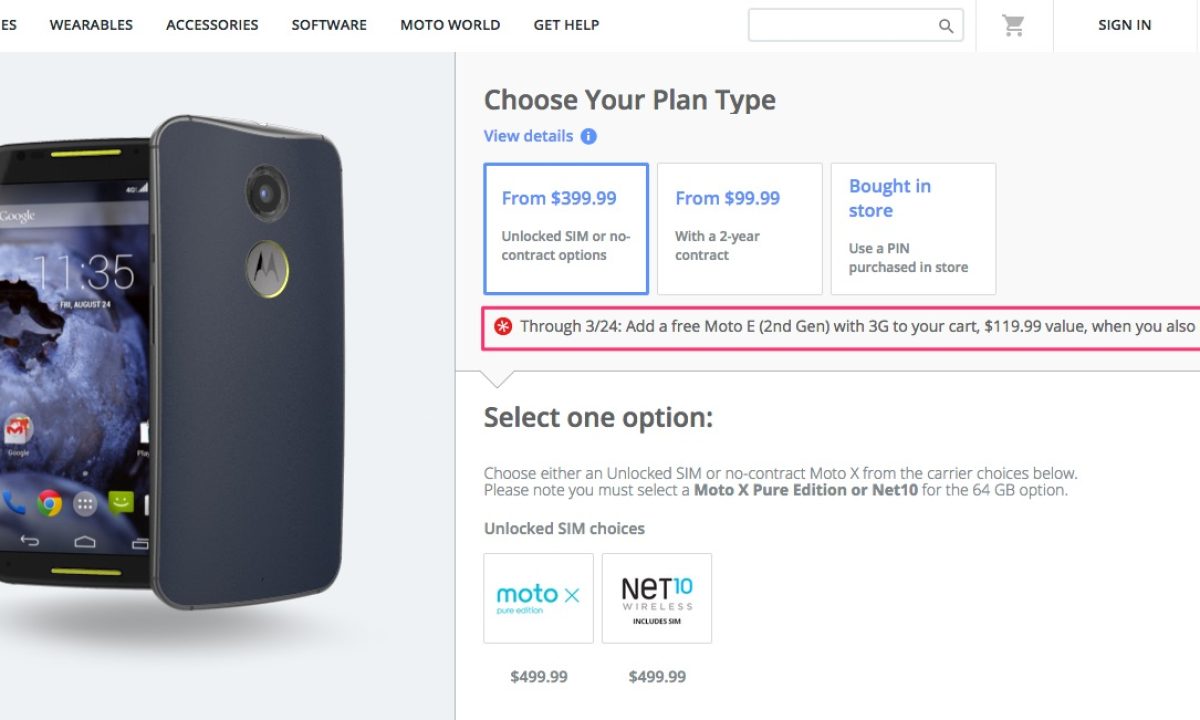The image size is (1200, 720).
Task: Click the Sign In button
Action: [x=1124, y=25]
